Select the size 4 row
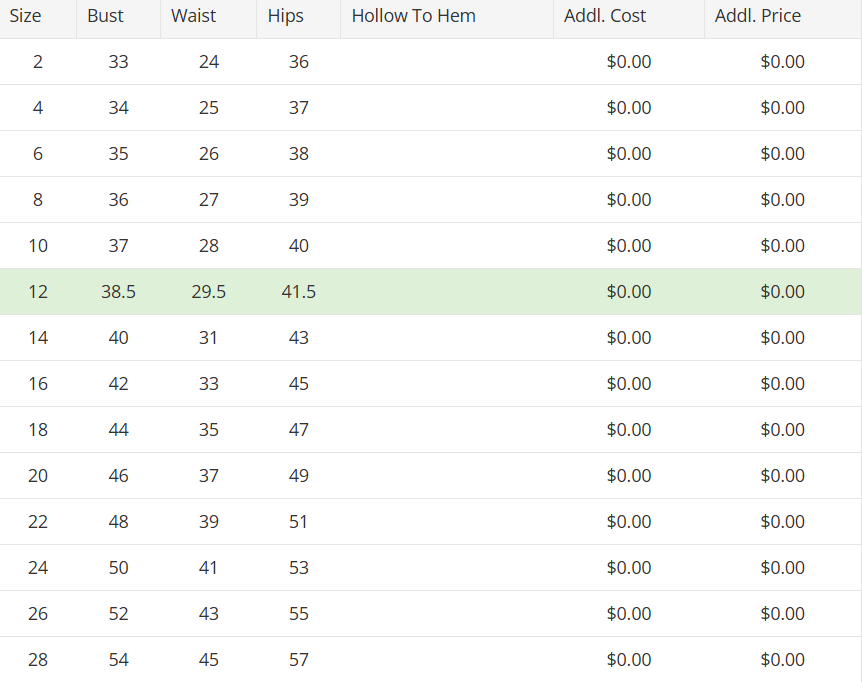The height and width of the screenshot is (682, 862). tap(430, 108)
